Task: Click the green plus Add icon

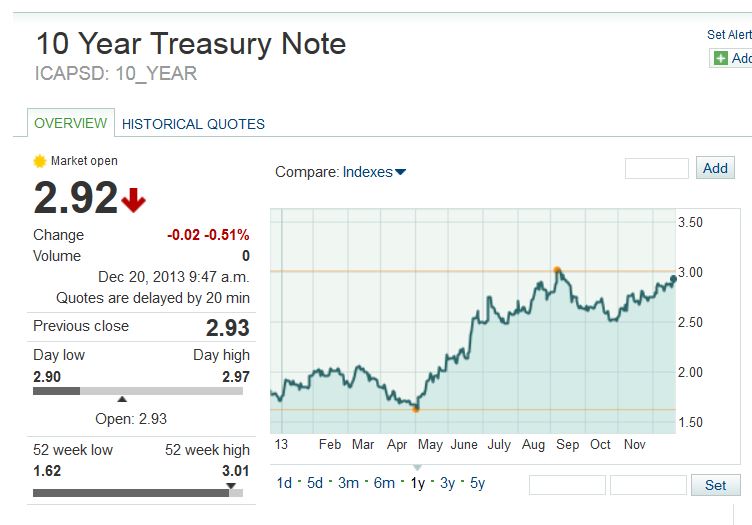Action: point(720,58)
